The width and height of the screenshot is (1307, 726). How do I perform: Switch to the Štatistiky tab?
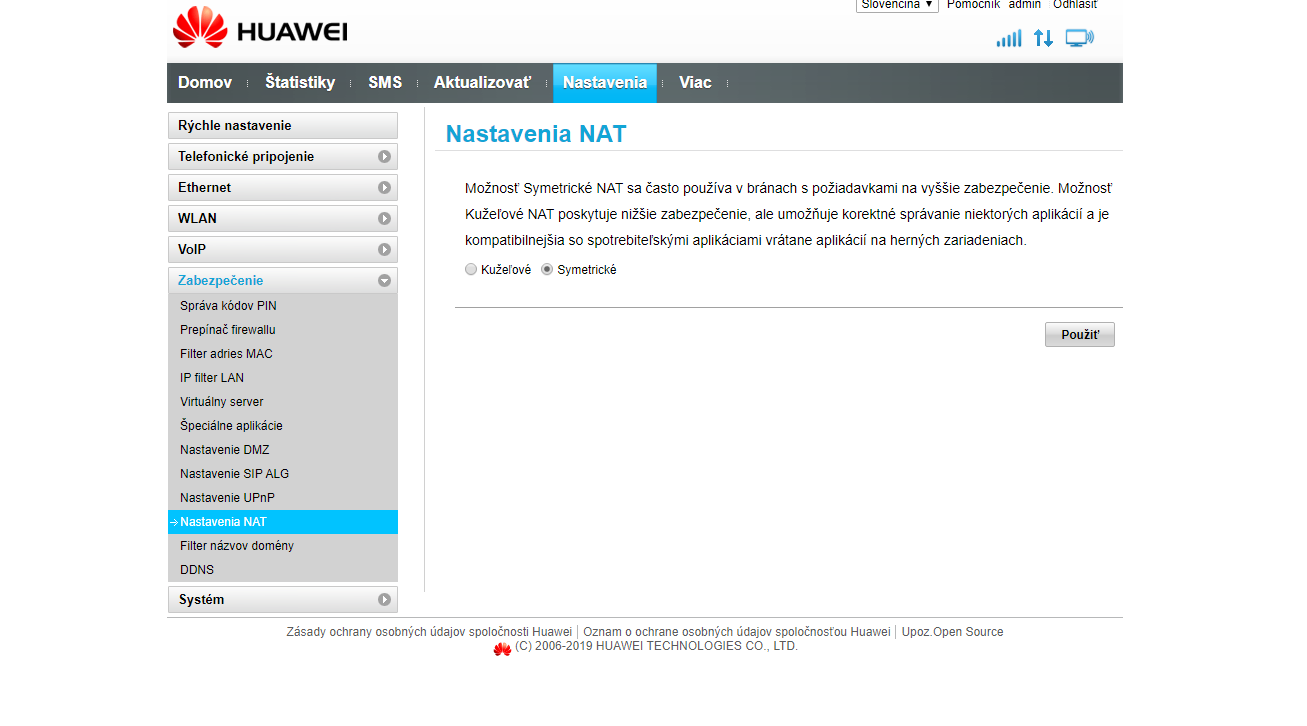coord(300,83)
